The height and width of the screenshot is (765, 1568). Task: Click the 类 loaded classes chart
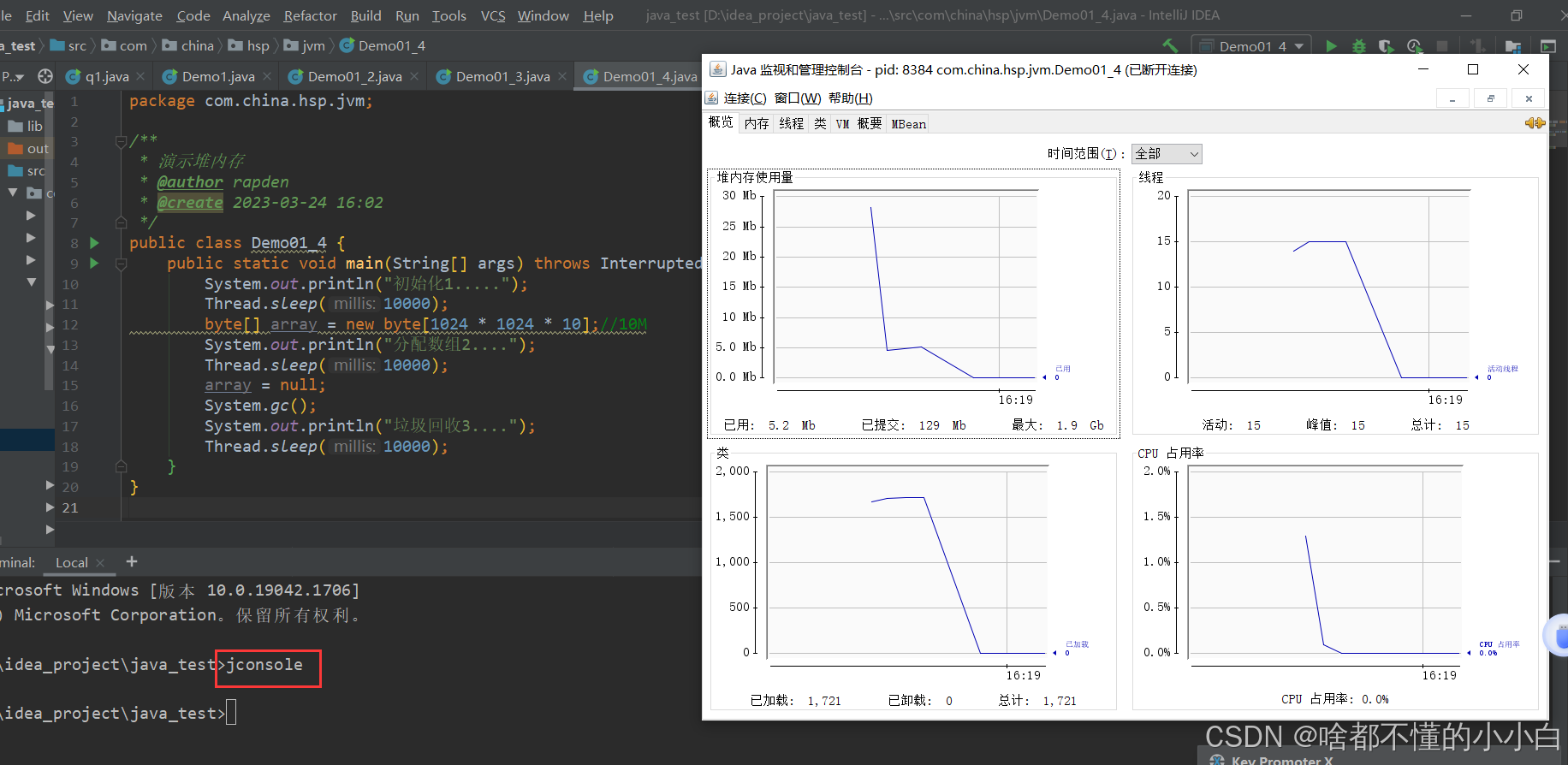907,563
